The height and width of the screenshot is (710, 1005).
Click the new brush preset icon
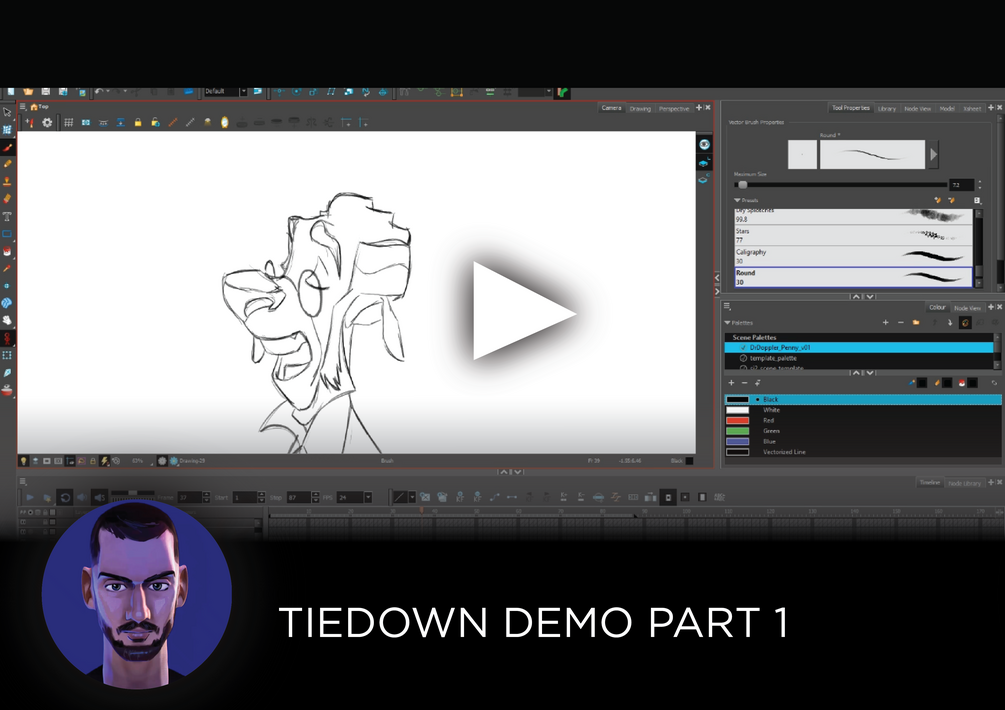(x=938, y=201)
